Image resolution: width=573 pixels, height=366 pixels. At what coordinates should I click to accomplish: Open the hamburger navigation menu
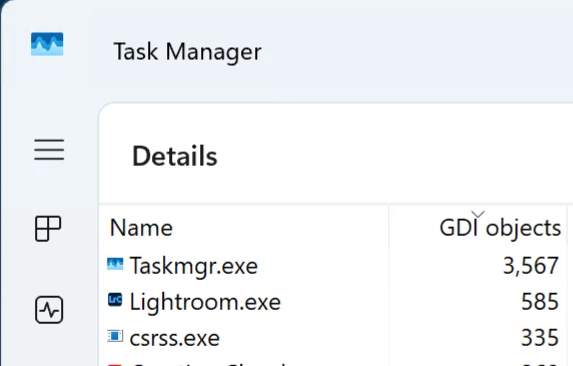pos(49,149)
